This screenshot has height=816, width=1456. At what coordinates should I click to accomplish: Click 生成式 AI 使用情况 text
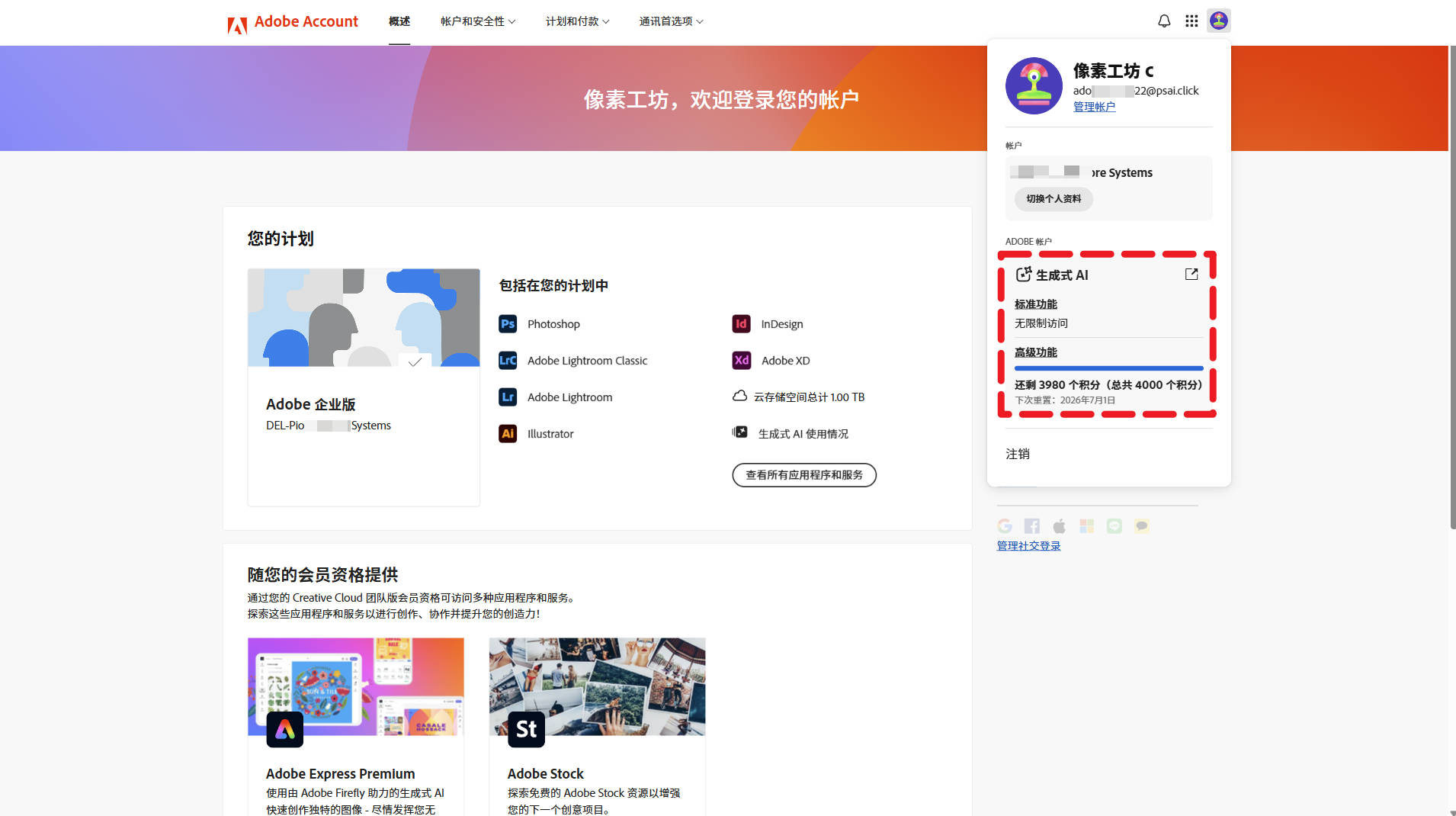(803, 434)
